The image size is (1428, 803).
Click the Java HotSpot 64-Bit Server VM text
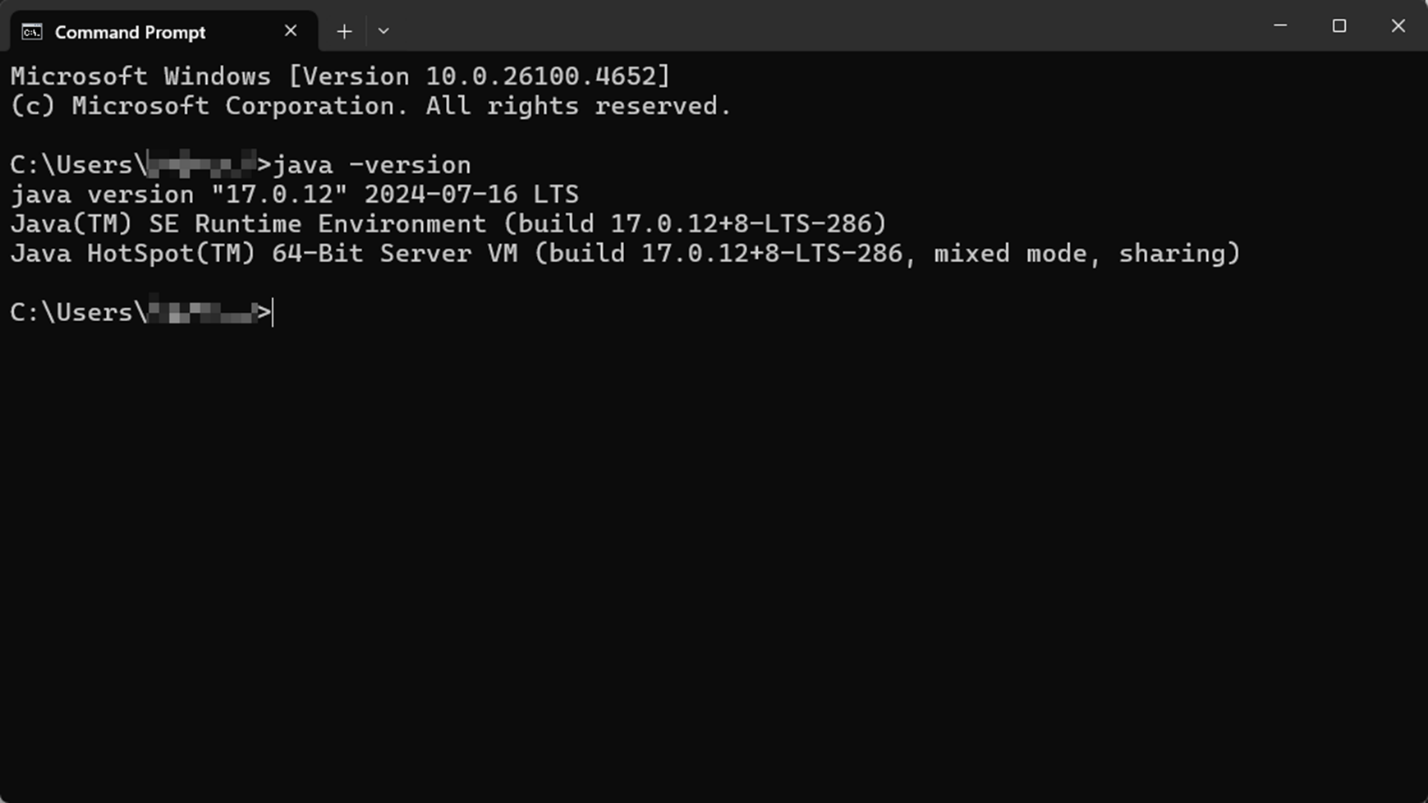click(264, 253)
